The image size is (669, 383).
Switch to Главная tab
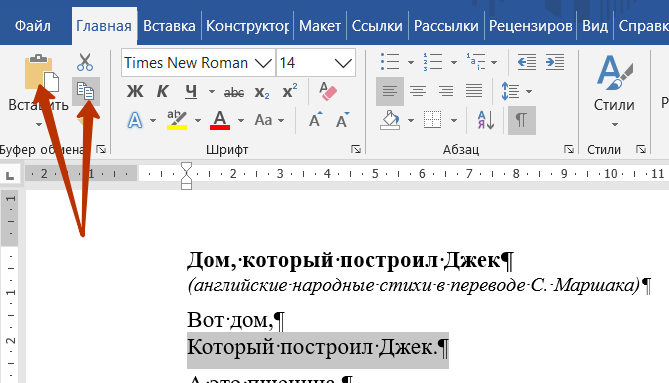coord(104,26)
